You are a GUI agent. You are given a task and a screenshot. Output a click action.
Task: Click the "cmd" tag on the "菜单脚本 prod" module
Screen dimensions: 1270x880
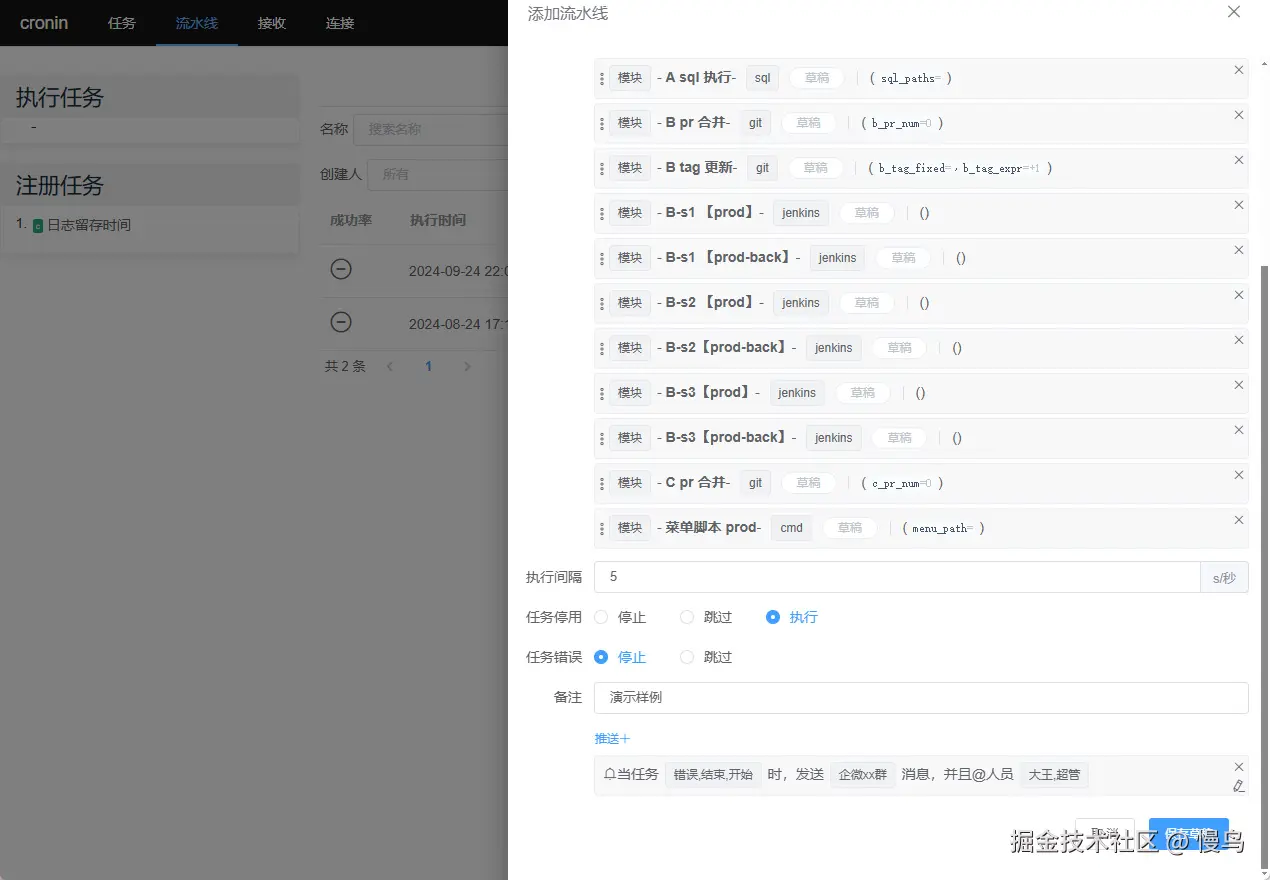click(x=791, y=527)
